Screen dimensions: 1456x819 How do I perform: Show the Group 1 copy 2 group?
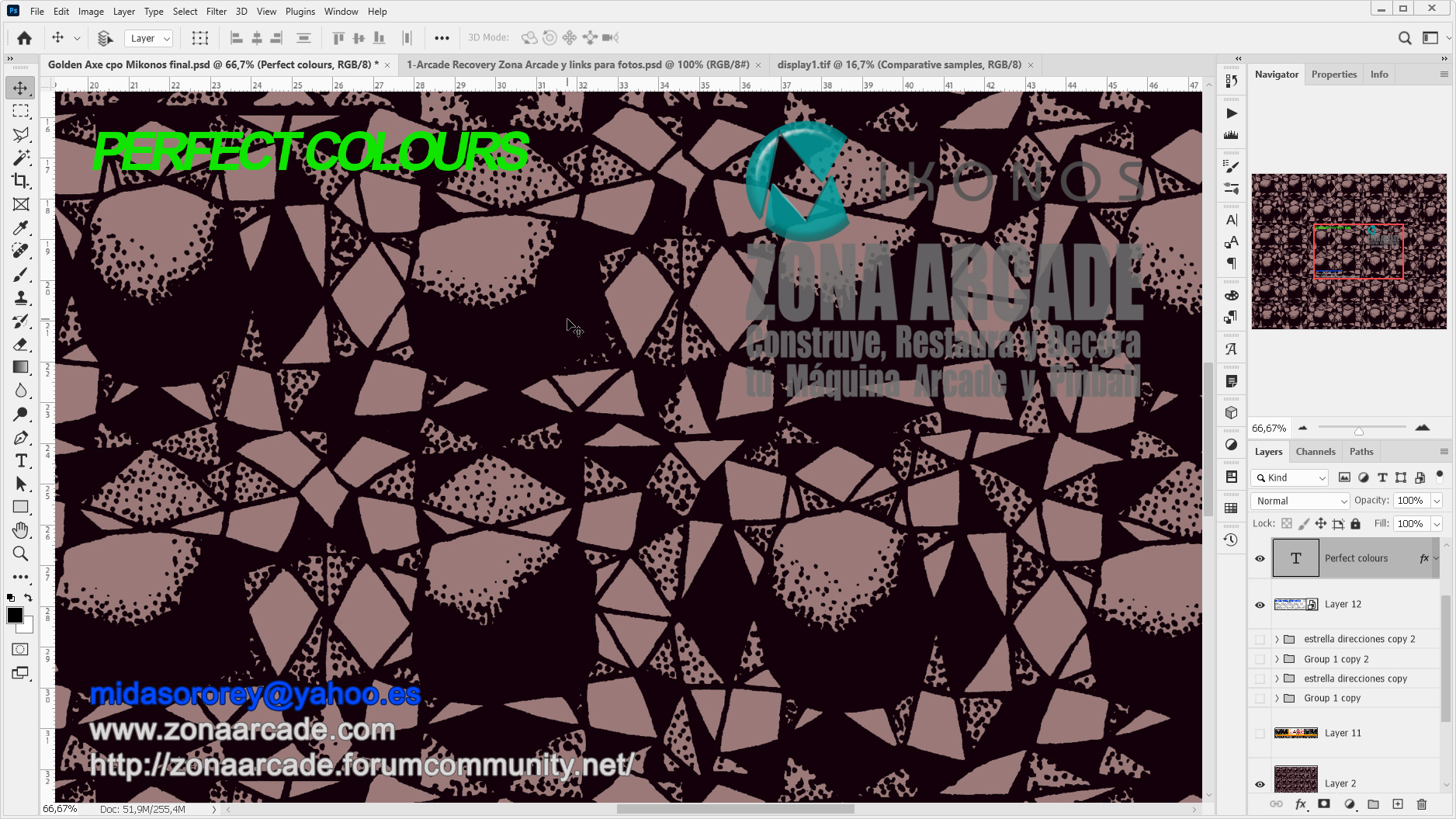click(x=1260, y=658)
